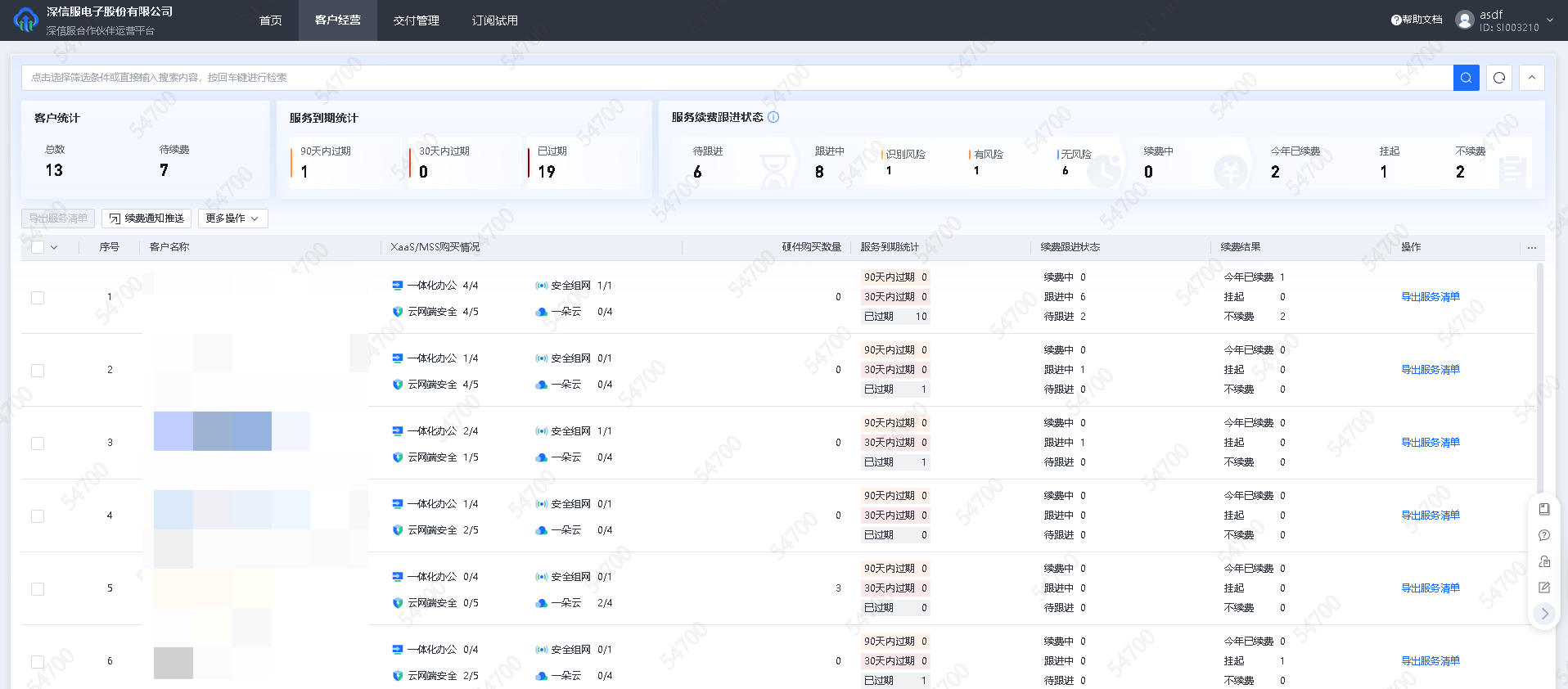Click 导出服务清单 link for row 3
This screenshot has width=1568, height=689.
pos(1430,443)
